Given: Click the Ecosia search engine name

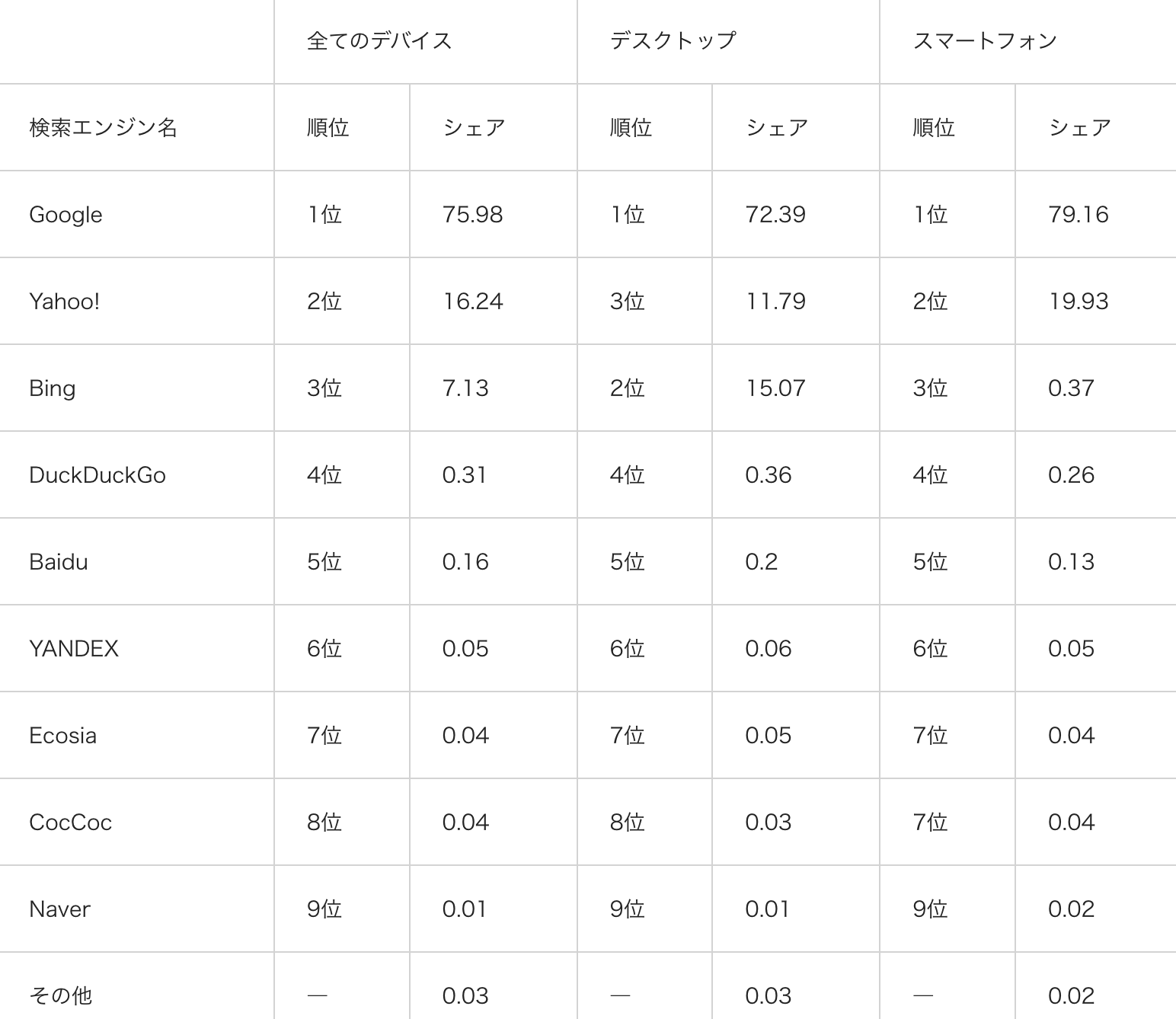Looking at the screenshot, I should coord(62,736).
